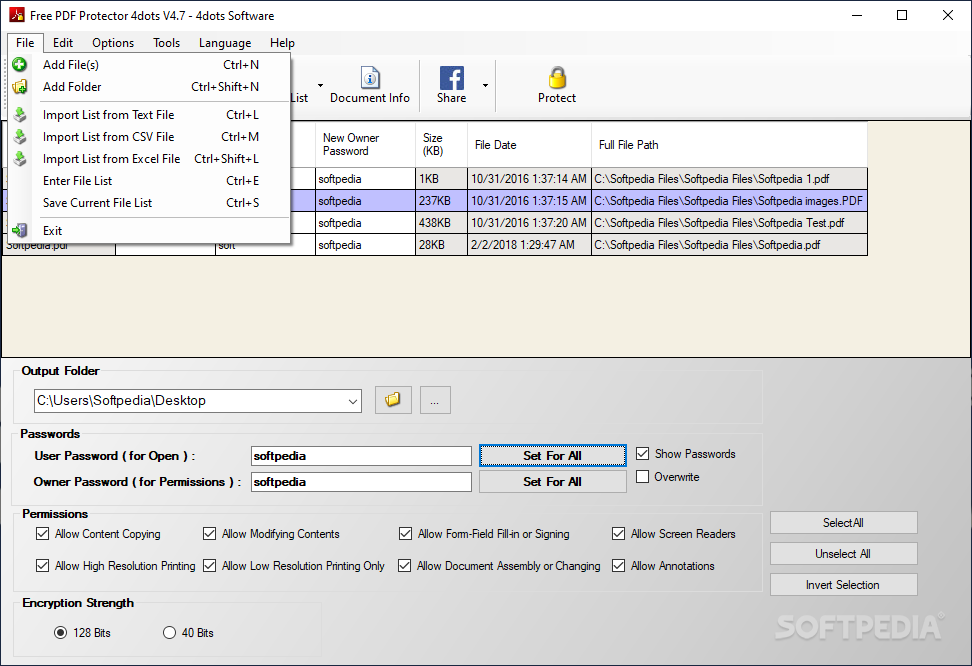
Task: Click the Import List from Text File icon
Action: 20,115
